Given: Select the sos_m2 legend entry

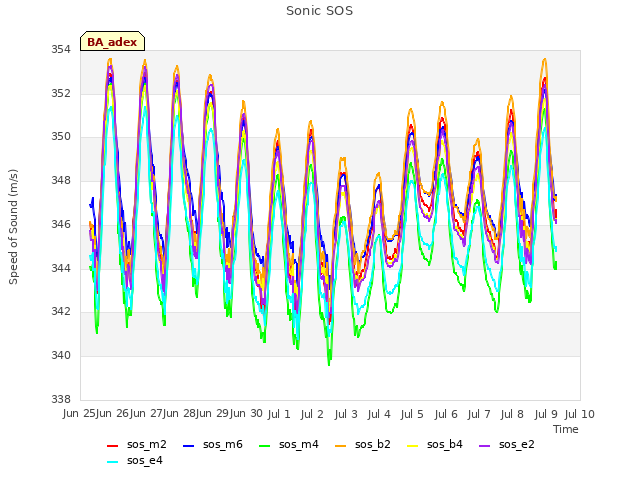Looking at the screenshot, I should [x=136, y=444].
